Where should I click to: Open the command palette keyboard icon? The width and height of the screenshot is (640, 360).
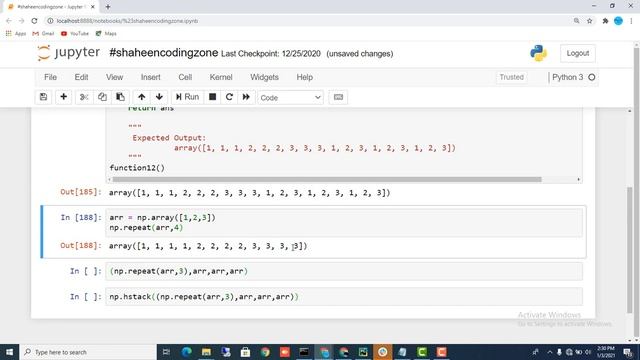coord(338,97)
